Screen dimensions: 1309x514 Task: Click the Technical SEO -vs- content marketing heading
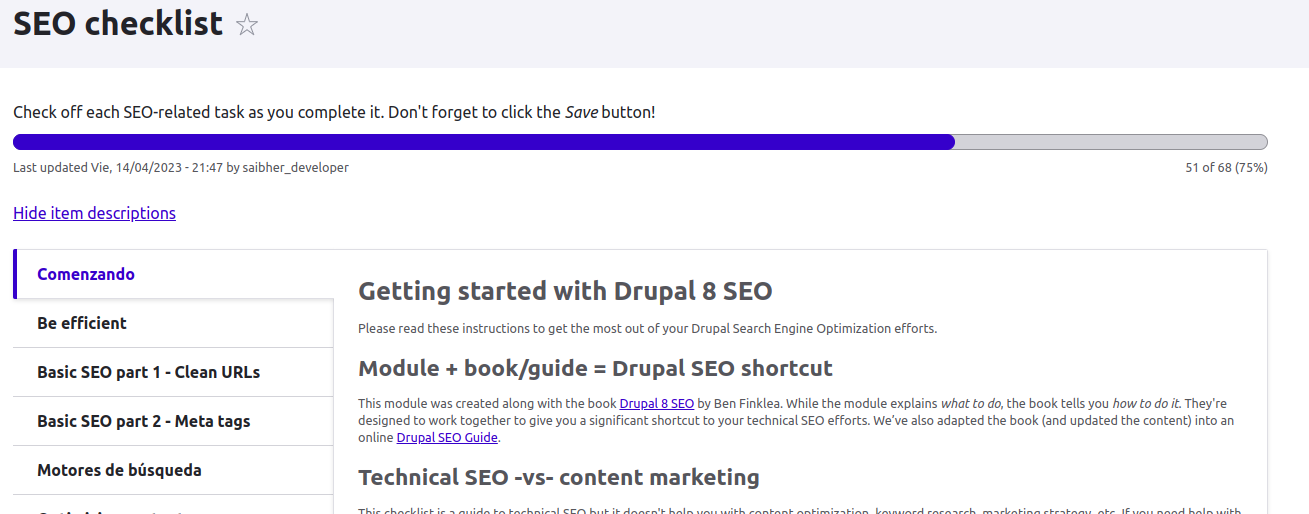pyautogui.click(x=558, y=477)
